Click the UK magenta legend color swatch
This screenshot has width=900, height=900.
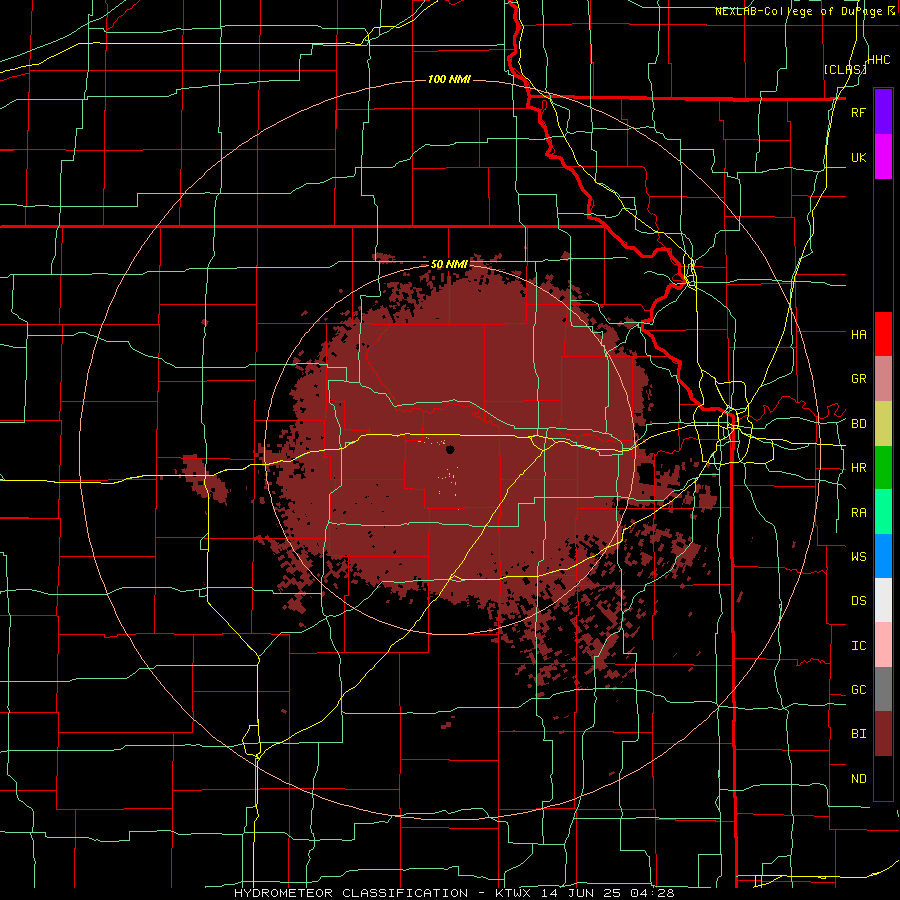point(883,157)
